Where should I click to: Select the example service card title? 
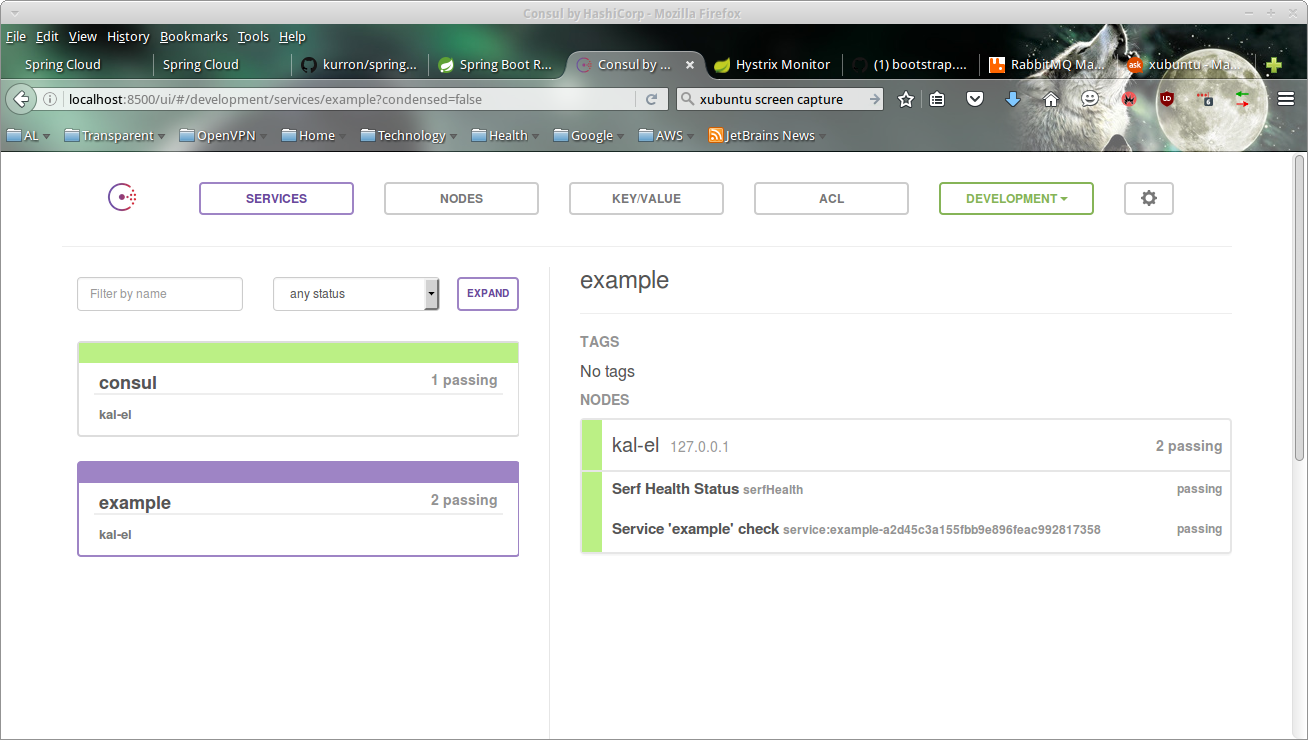[x=135, y=503]
